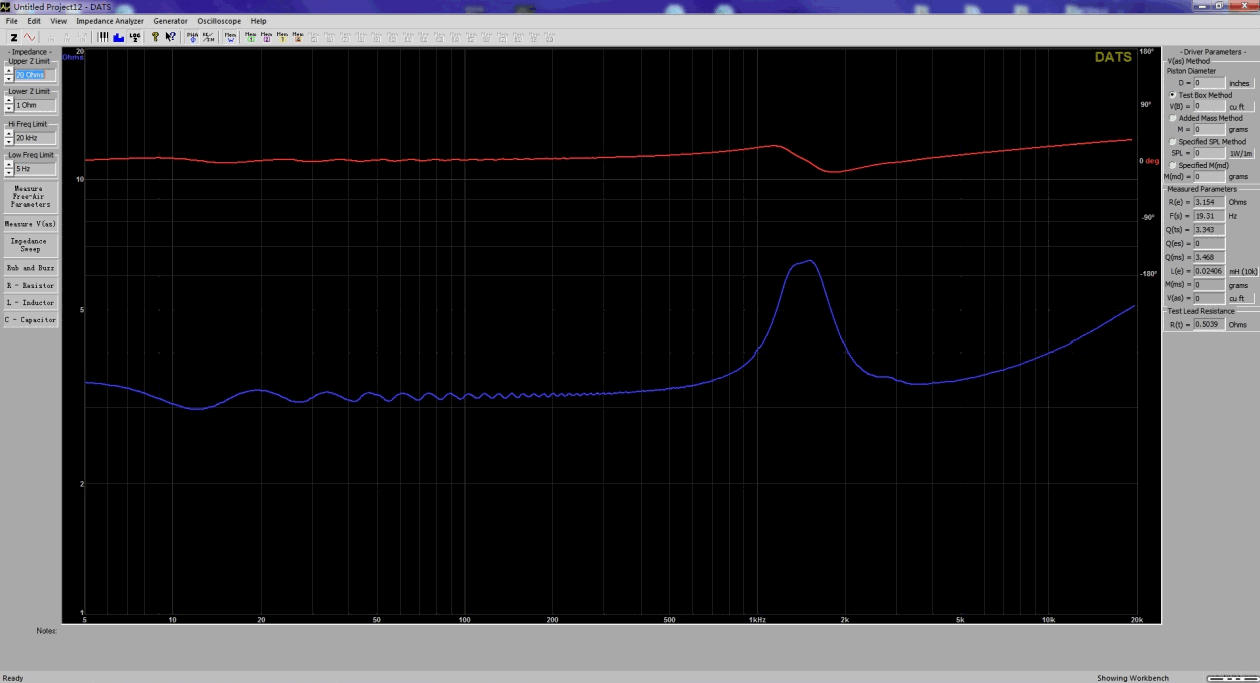The height and width of the screenshot is (683, 1260).
Task: Click the SPL value input field
Action: tap(1209, 153)
